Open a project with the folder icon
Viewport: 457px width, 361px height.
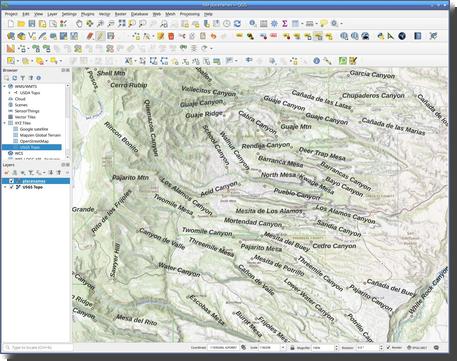click(x=21, y=24)
